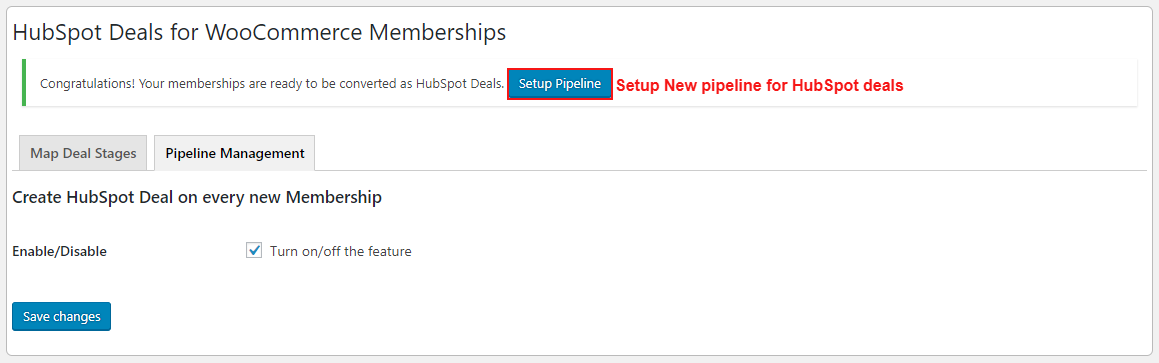Click the Save changes button

point(61,316)
